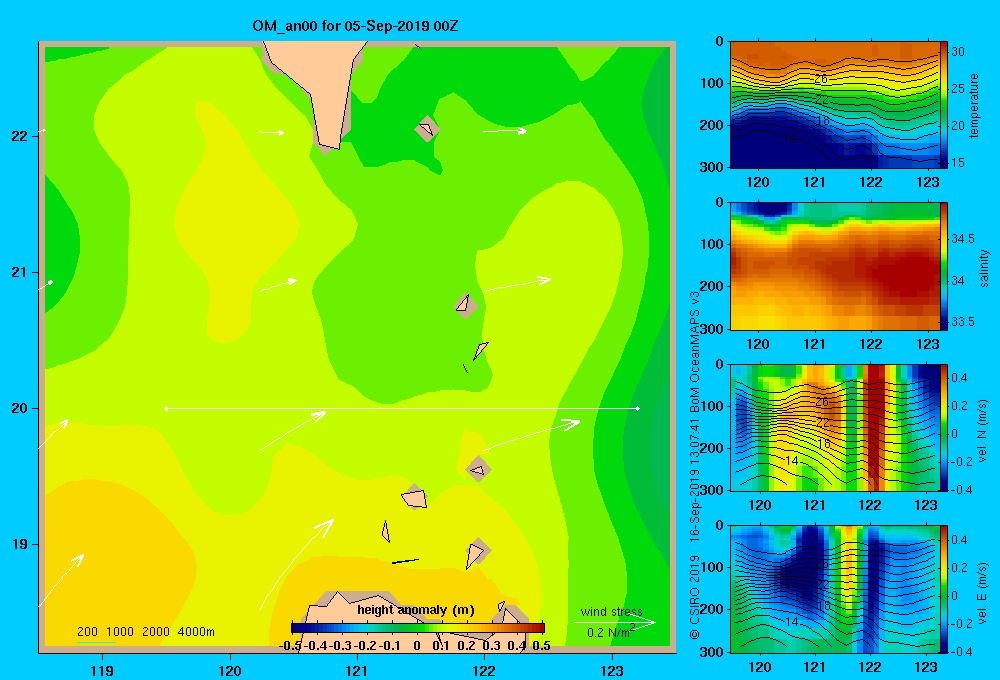
Task: Click latitude label '20' on main map axis
Action: 20,408
